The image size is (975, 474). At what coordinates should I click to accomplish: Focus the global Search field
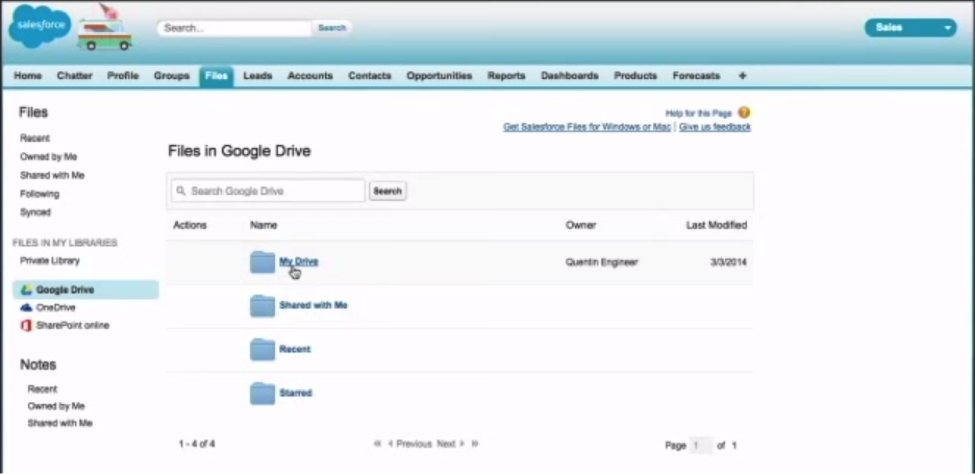tap(234, 28)
